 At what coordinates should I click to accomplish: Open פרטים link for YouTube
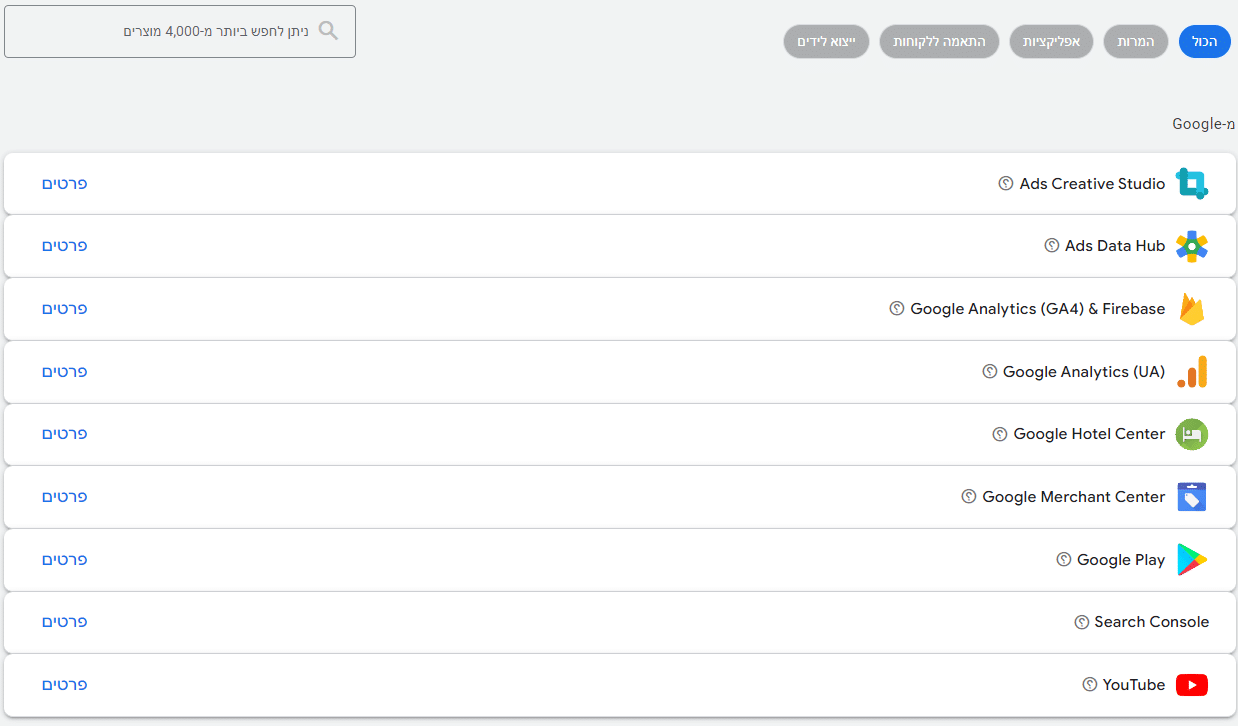pyautogui.click(x=65, y=685)
